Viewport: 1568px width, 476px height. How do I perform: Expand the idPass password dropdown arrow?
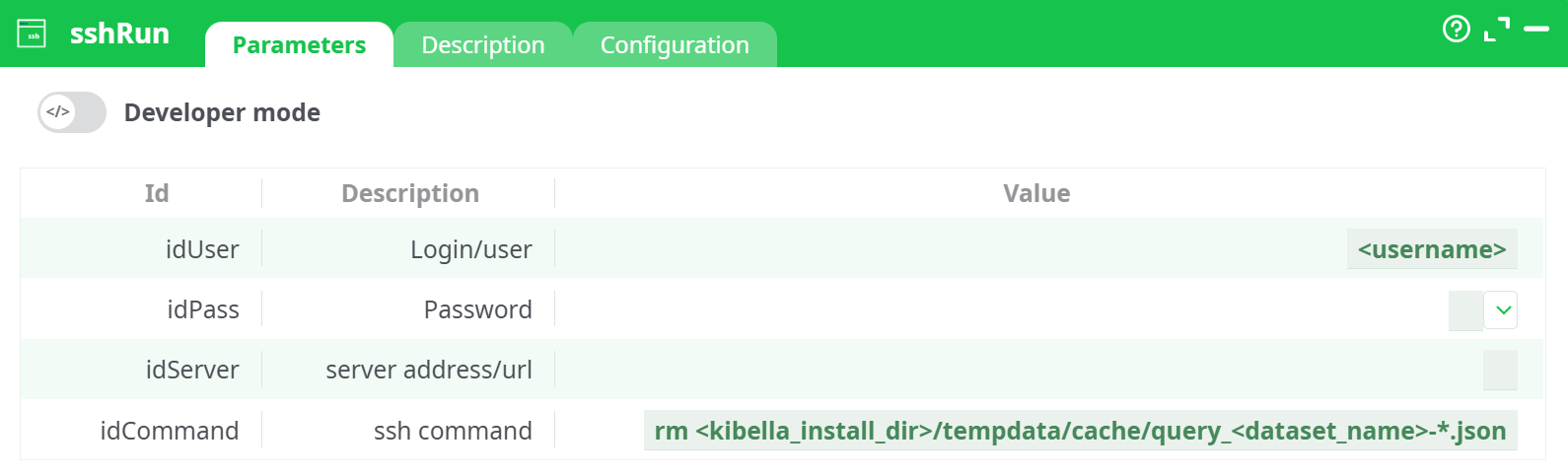pyautogui.click(x=1500, y=310)
